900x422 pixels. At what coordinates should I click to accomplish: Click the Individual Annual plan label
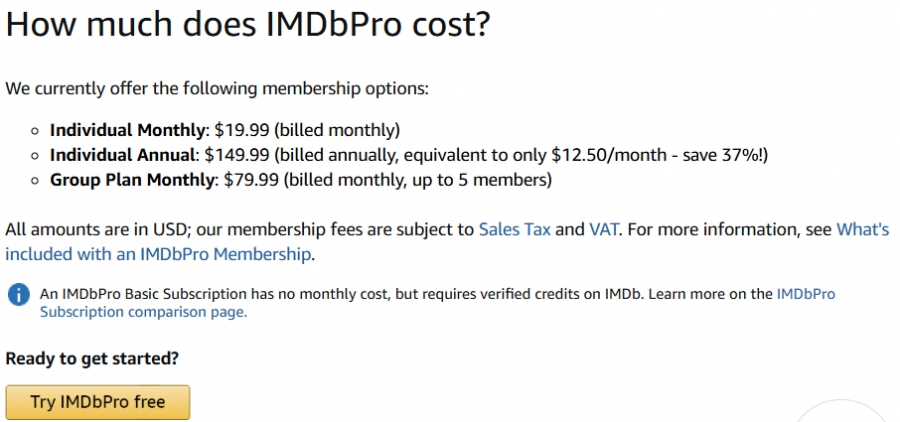124,155
